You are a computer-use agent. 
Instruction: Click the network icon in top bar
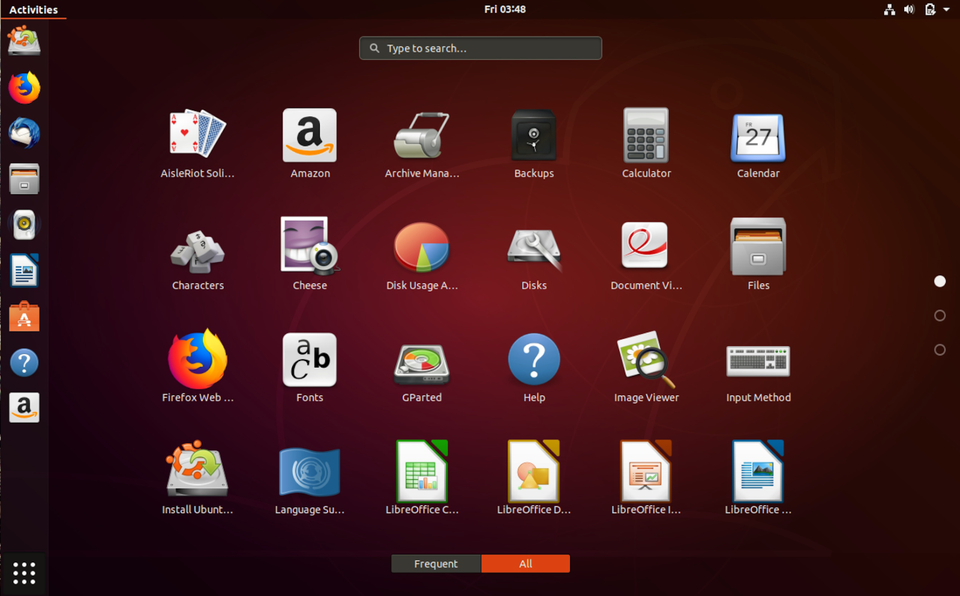click(888, 9)
